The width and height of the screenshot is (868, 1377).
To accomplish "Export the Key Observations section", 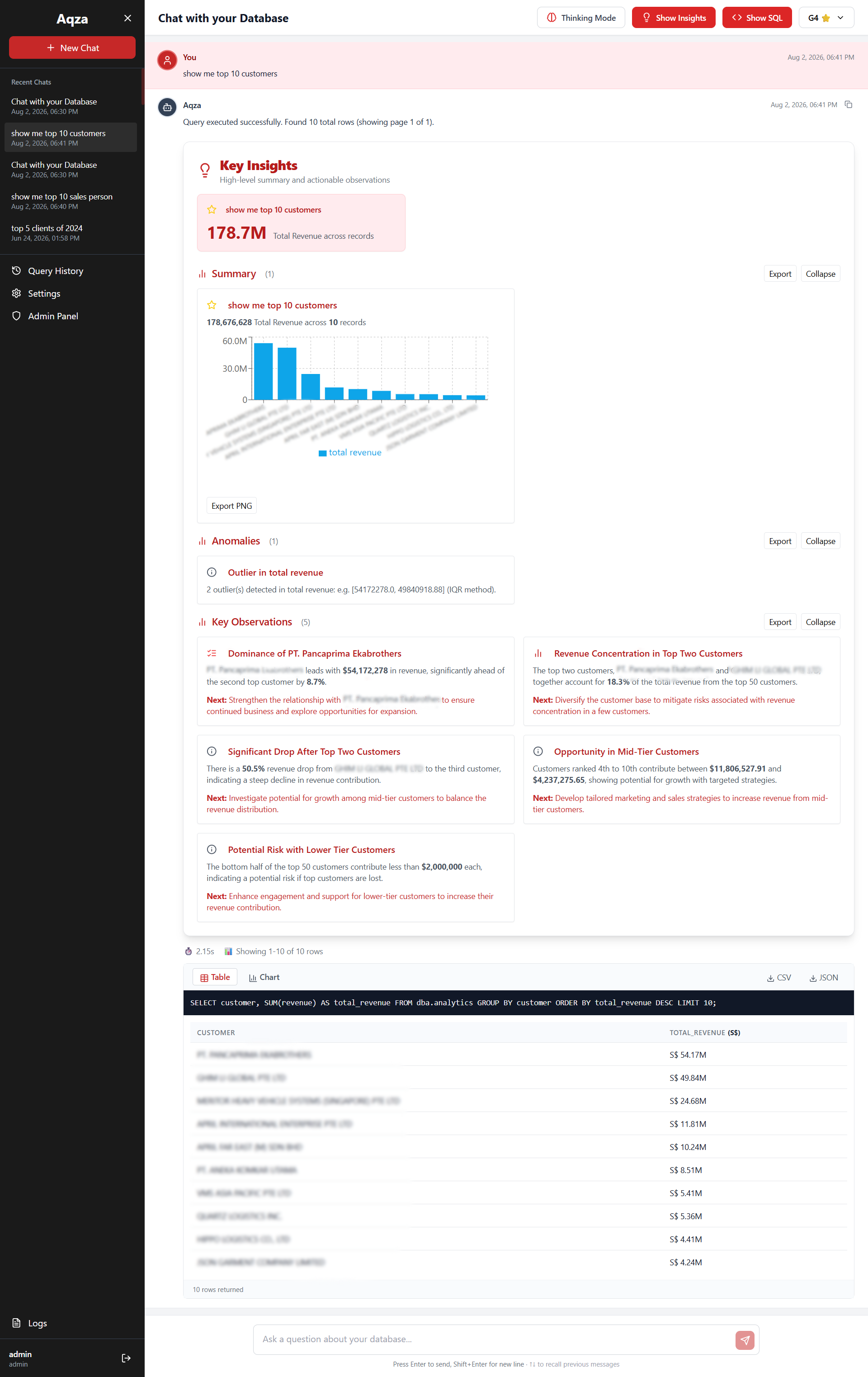I will [x=780, y=622].
